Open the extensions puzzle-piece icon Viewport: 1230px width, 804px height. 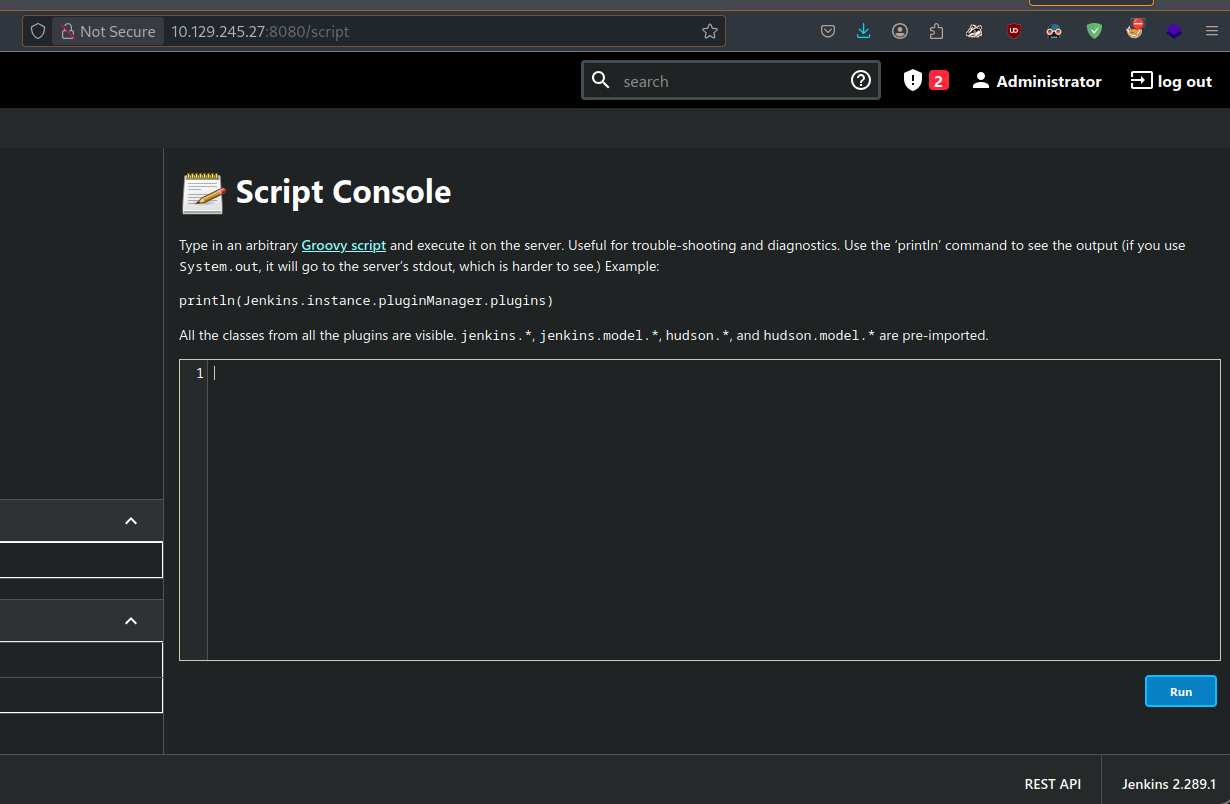click(x=936, y=31)
